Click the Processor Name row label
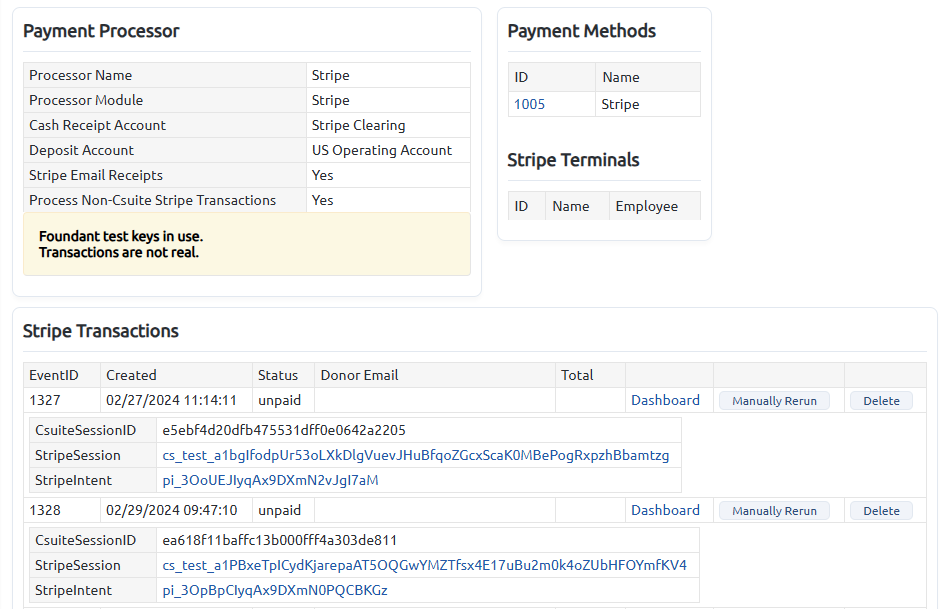Viewport: 949px width, 609px height. coord(80,75)
